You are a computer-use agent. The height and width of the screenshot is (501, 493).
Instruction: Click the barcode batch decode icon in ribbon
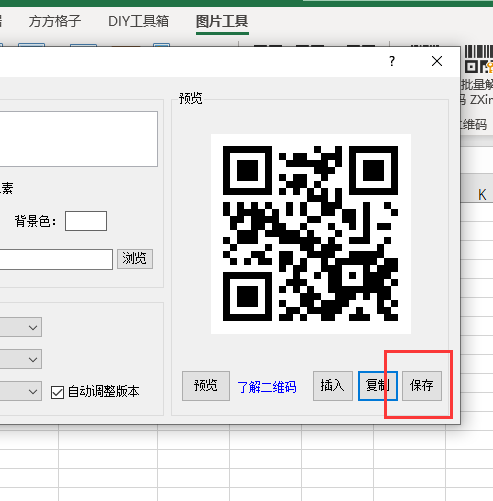pos(479,59)
